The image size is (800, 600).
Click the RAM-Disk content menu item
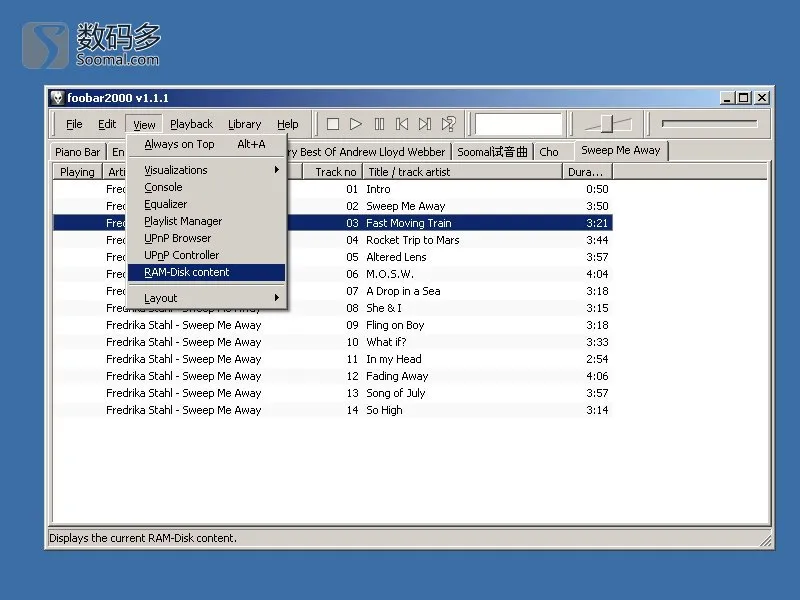[206, 272]
